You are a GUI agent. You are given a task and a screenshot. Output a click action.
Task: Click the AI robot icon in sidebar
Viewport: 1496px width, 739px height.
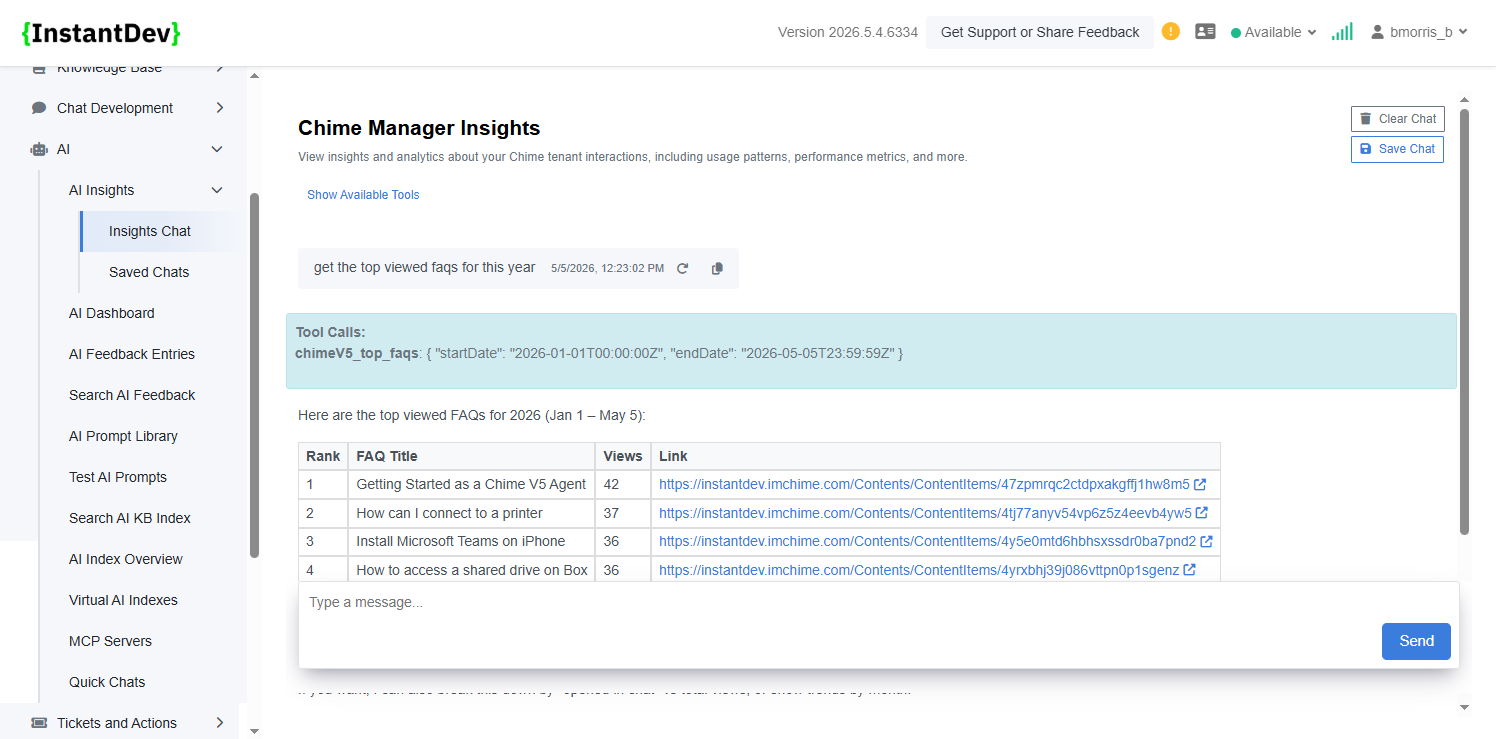[39, 149]
